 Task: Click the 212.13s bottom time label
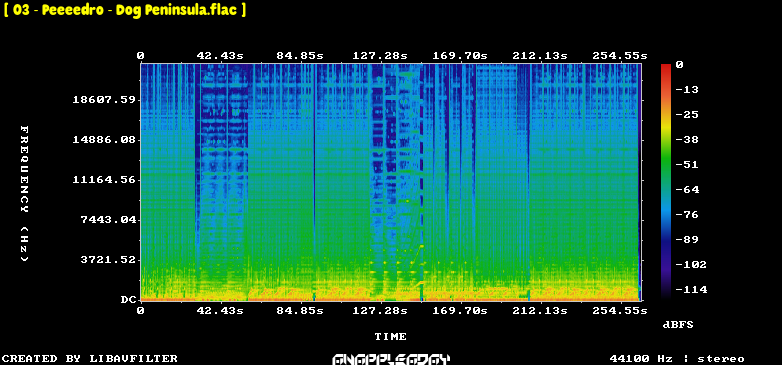[x=540, y=311]
